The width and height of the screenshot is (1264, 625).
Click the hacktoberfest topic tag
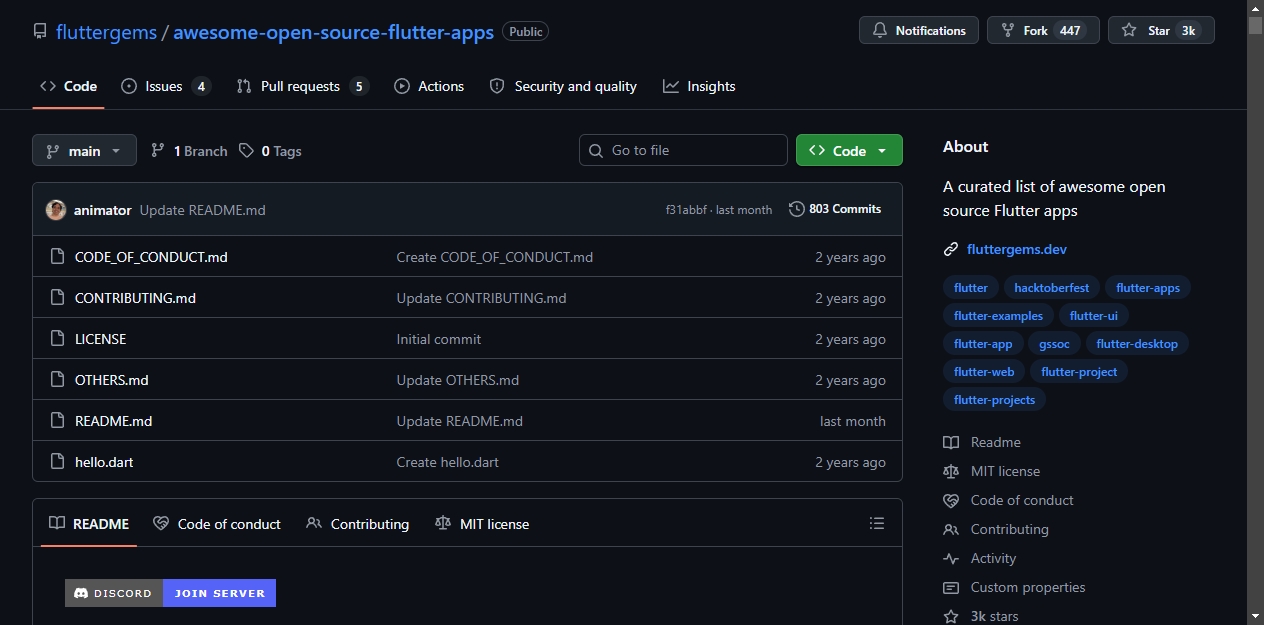(x=1052, y=288)
